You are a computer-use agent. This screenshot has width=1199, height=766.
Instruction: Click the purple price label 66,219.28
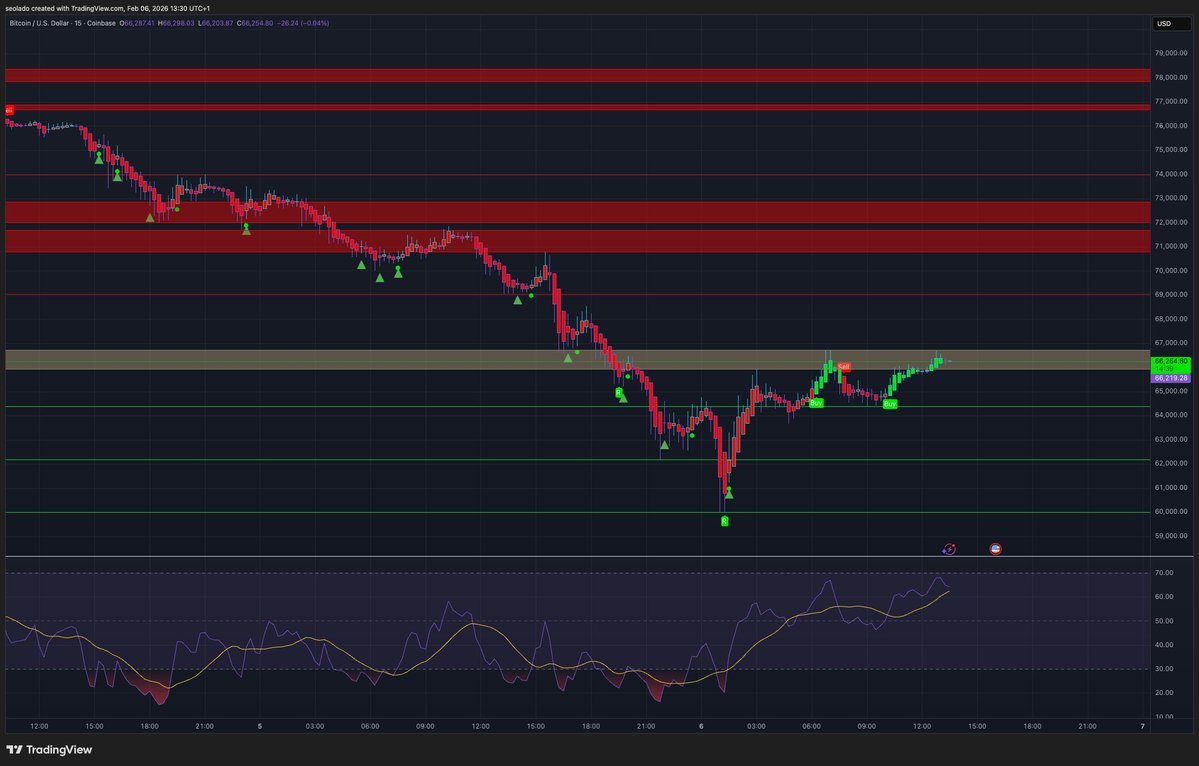point(1171,378)
